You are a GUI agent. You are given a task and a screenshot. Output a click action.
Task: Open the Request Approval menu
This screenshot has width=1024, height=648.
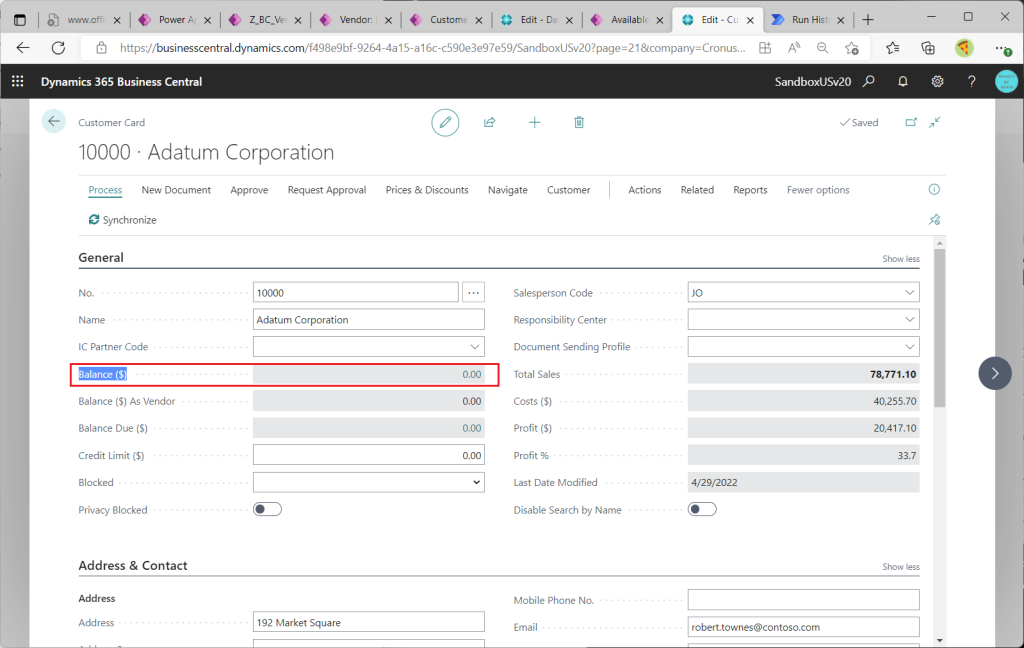[x=327, y=189]
